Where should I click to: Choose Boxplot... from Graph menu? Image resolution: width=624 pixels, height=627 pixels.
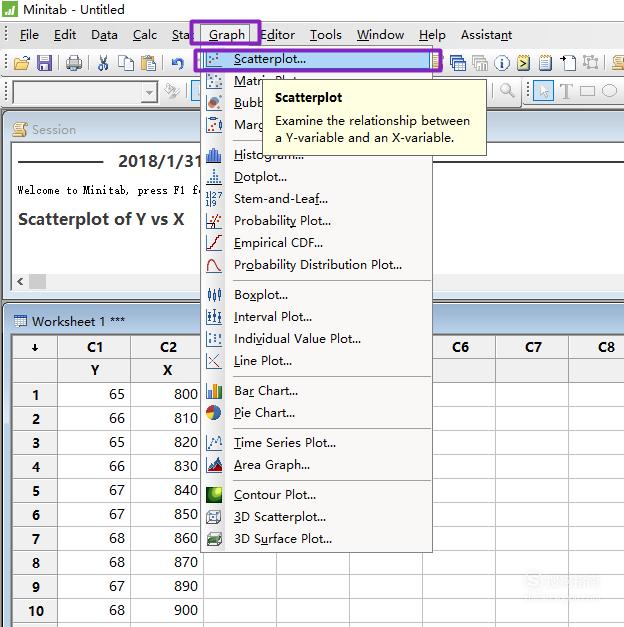point(316,295)
